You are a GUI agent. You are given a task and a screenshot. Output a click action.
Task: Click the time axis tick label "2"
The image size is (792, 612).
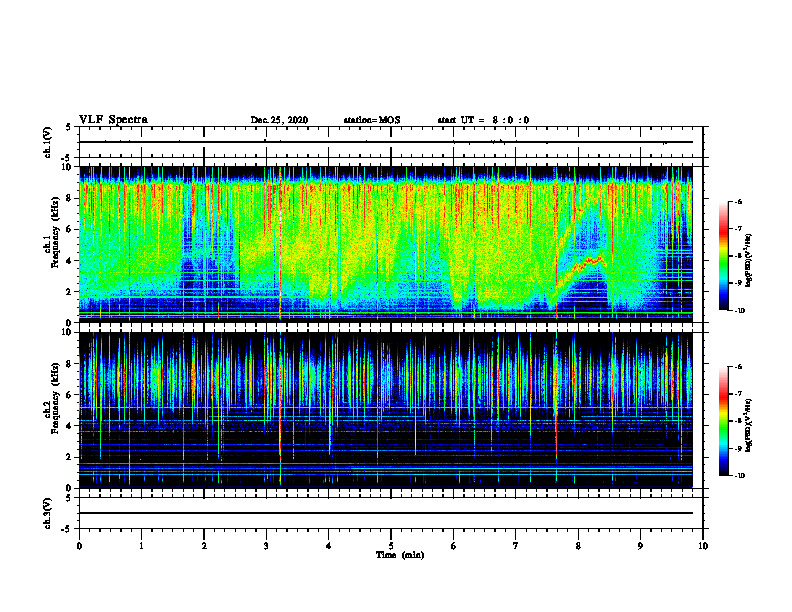tap(204, 546)
